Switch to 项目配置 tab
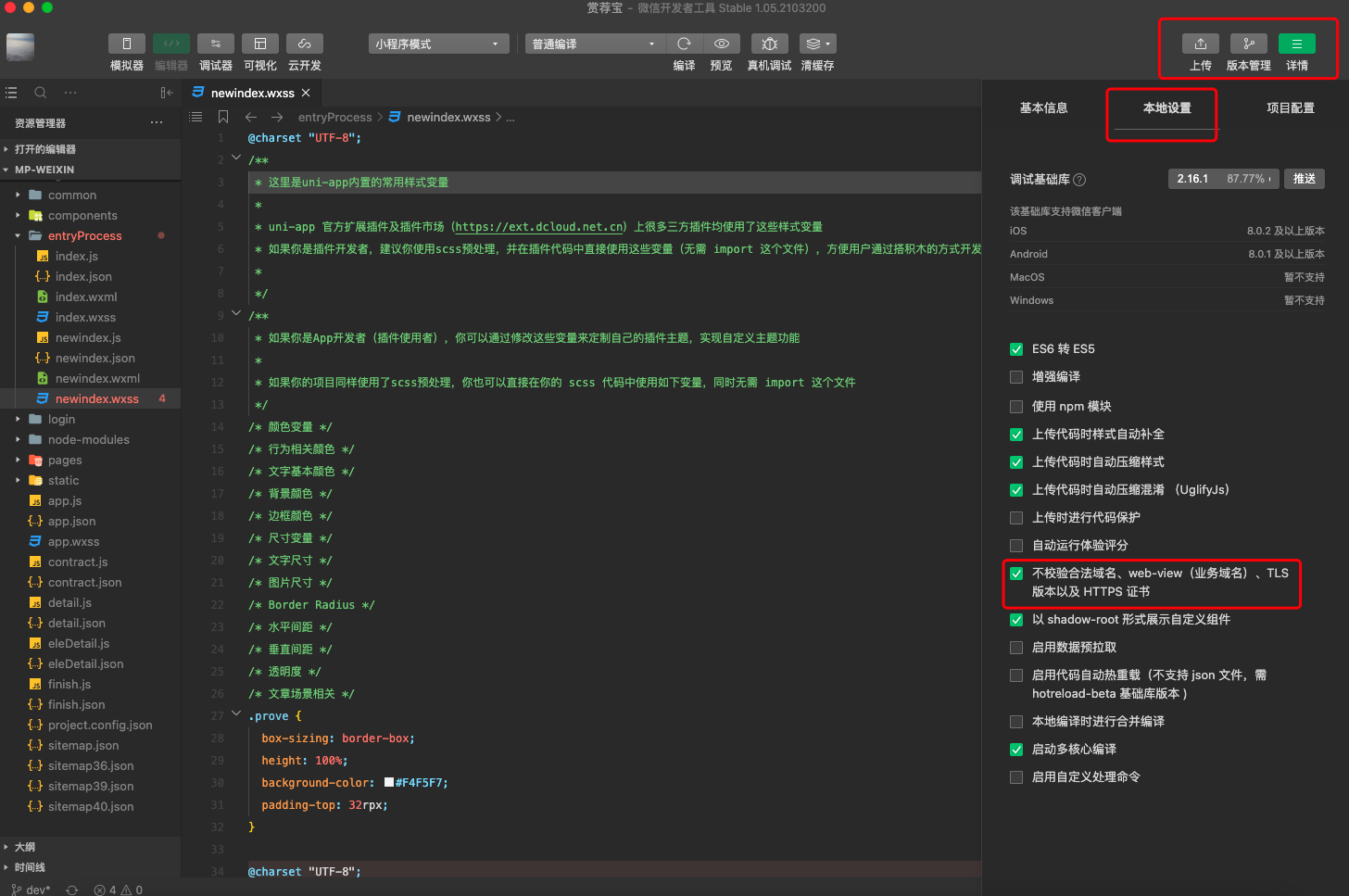This screenshot has height=896, width=1349. 1291,108
